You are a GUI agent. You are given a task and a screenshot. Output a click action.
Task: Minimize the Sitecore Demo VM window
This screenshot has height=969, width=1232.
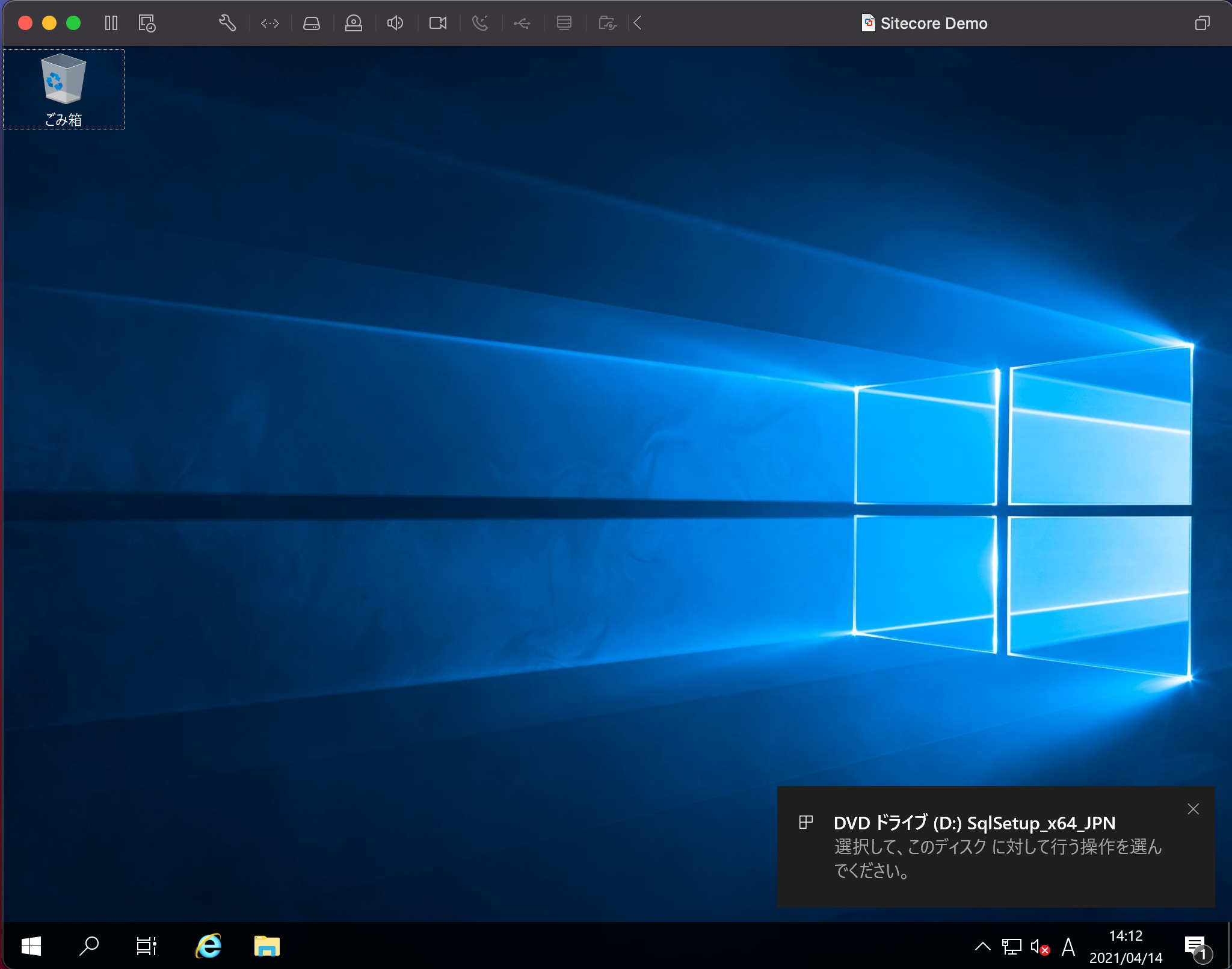pos(49,23)
